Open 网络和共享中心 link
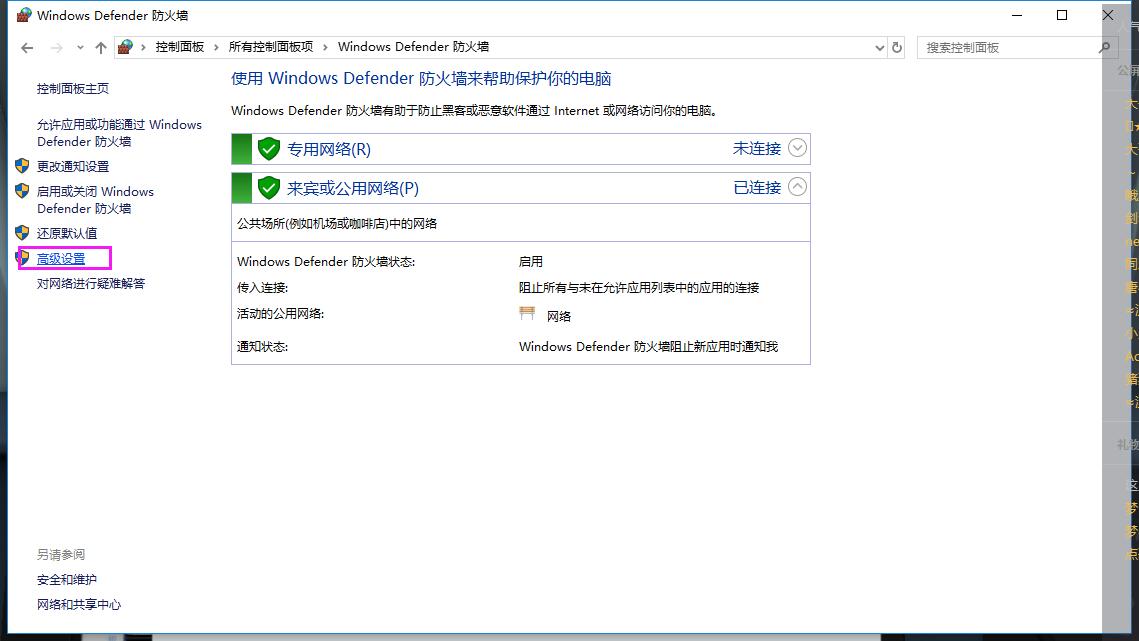Image resolution: width=1139 pixels, height=641 pixels. pos(79,605)
